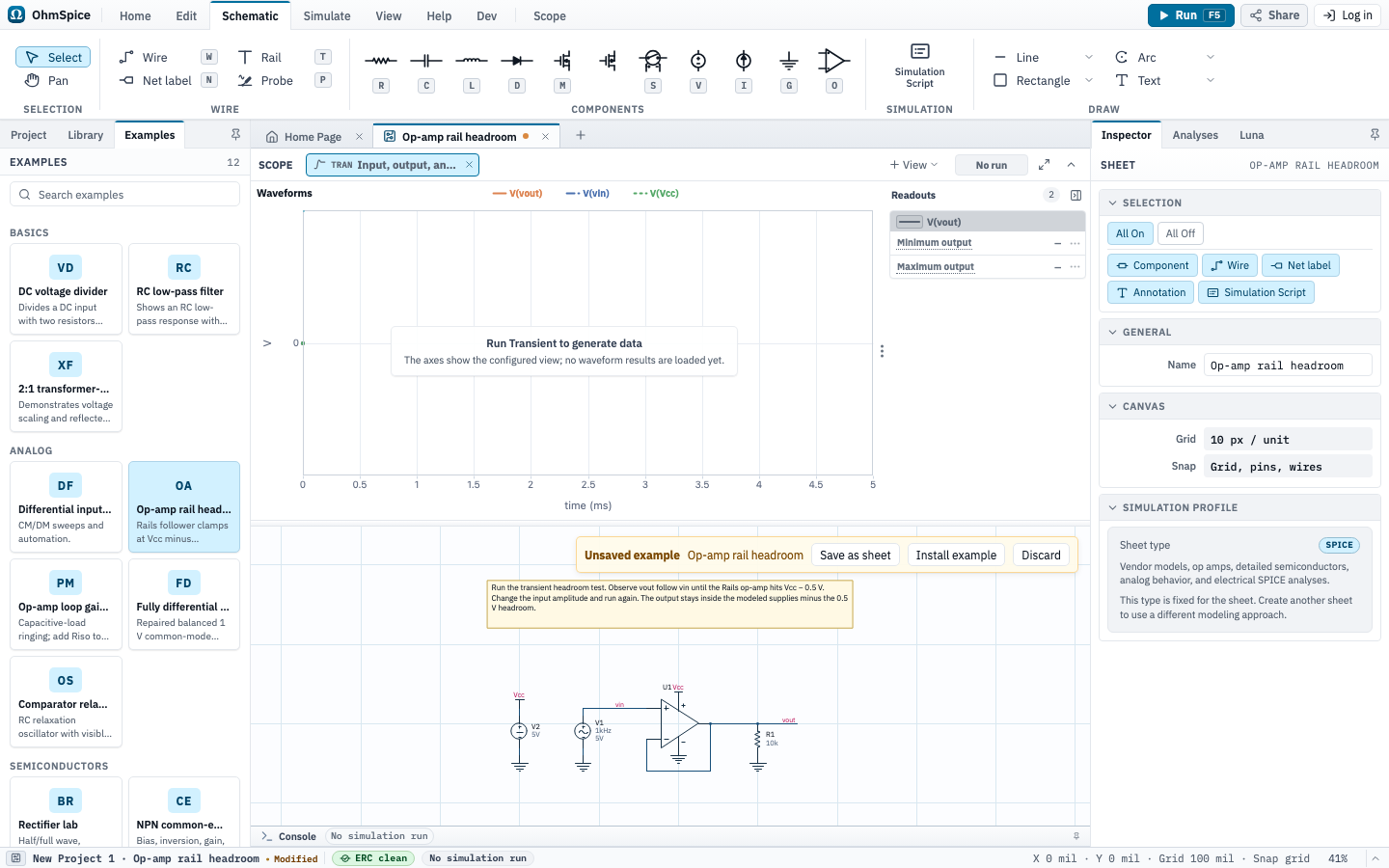Toggle the V(vout) waveform legend

click(x=518, y=193)
